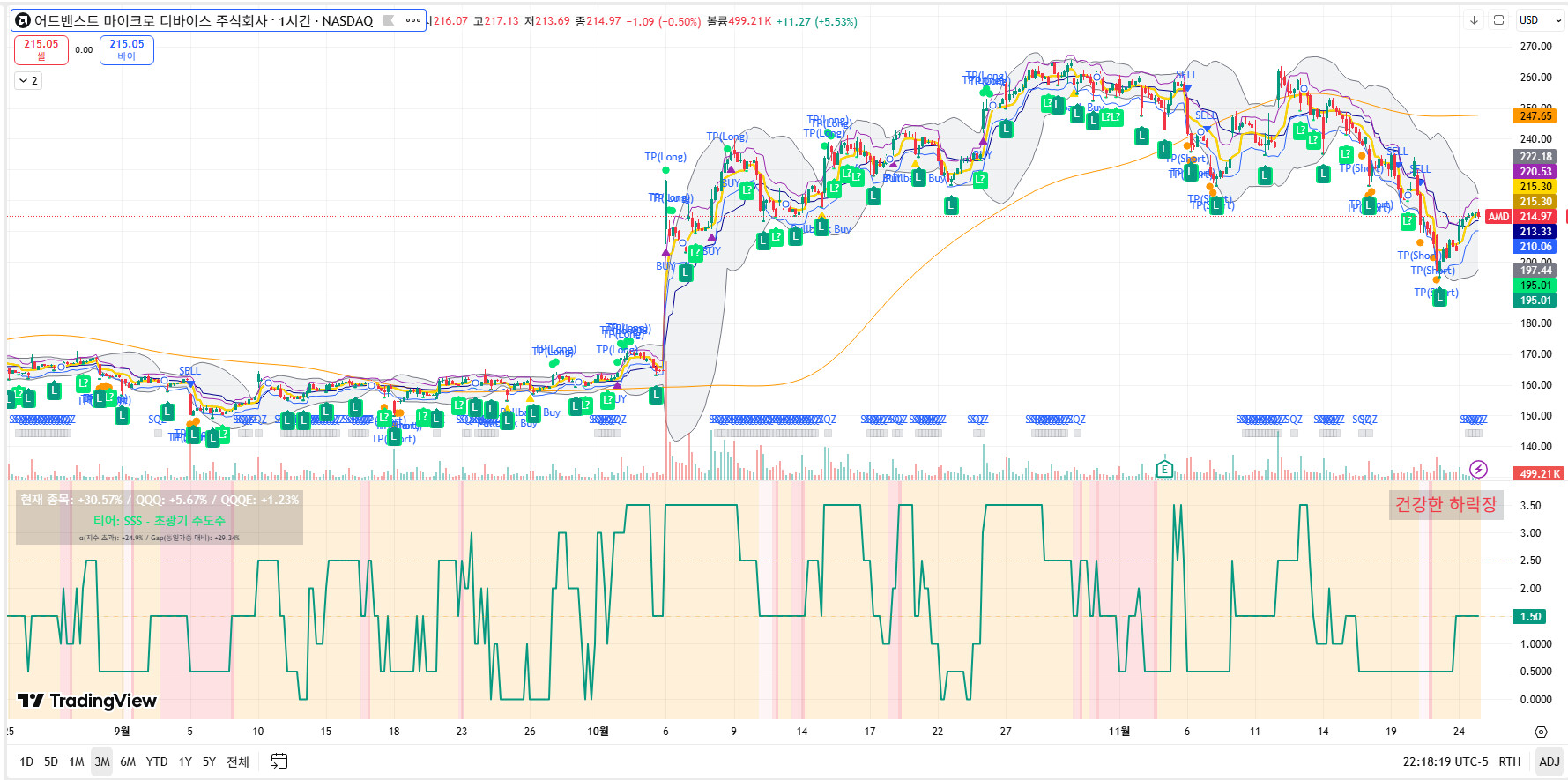Image resolution: width=1568 pixels, height=780 pixels.
Task: Open the time axis settings gear
Action: click(x=1541, y=732)
